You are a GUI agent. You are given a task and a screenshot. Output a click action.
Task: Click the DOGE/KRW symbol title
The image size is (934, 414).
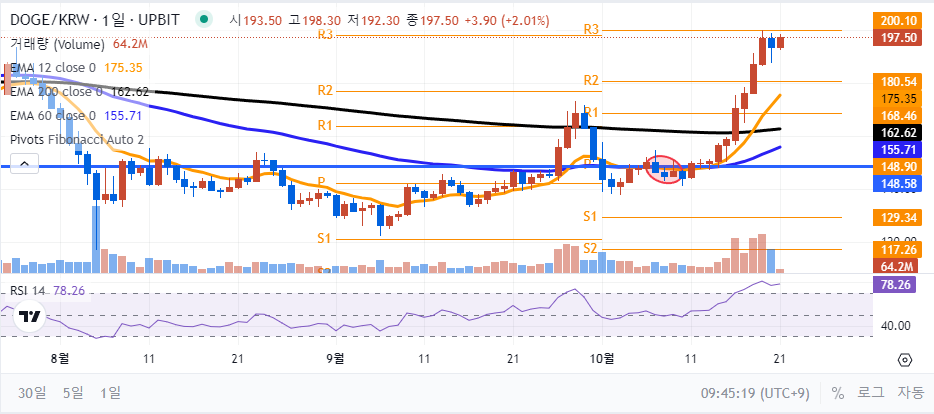coord(94,20)
